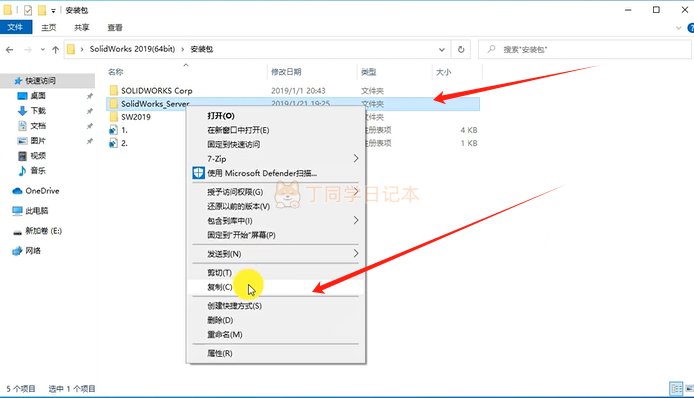The height and width of the screenshot is (398, 694).
Task: Expand the address bar history dropdown
Action: 441,50
